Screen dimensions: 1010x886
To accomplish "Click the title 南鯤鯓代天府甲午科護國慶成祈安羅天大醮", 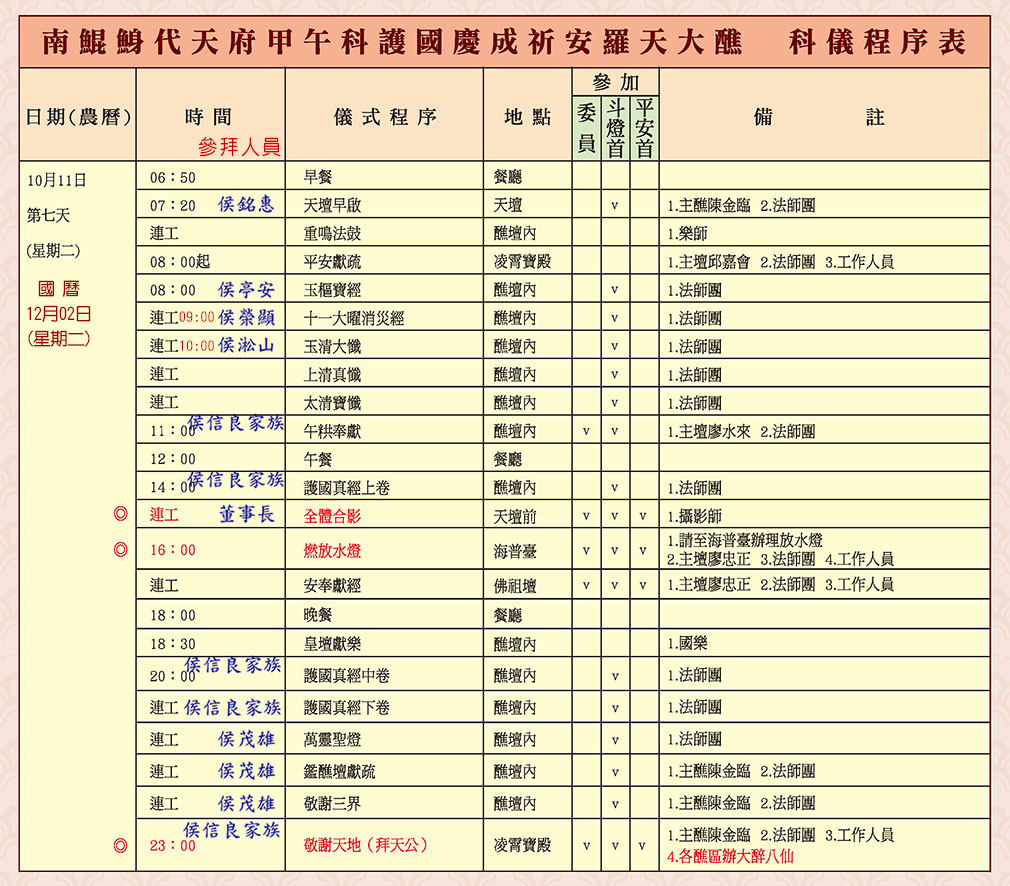I will 392,43.
